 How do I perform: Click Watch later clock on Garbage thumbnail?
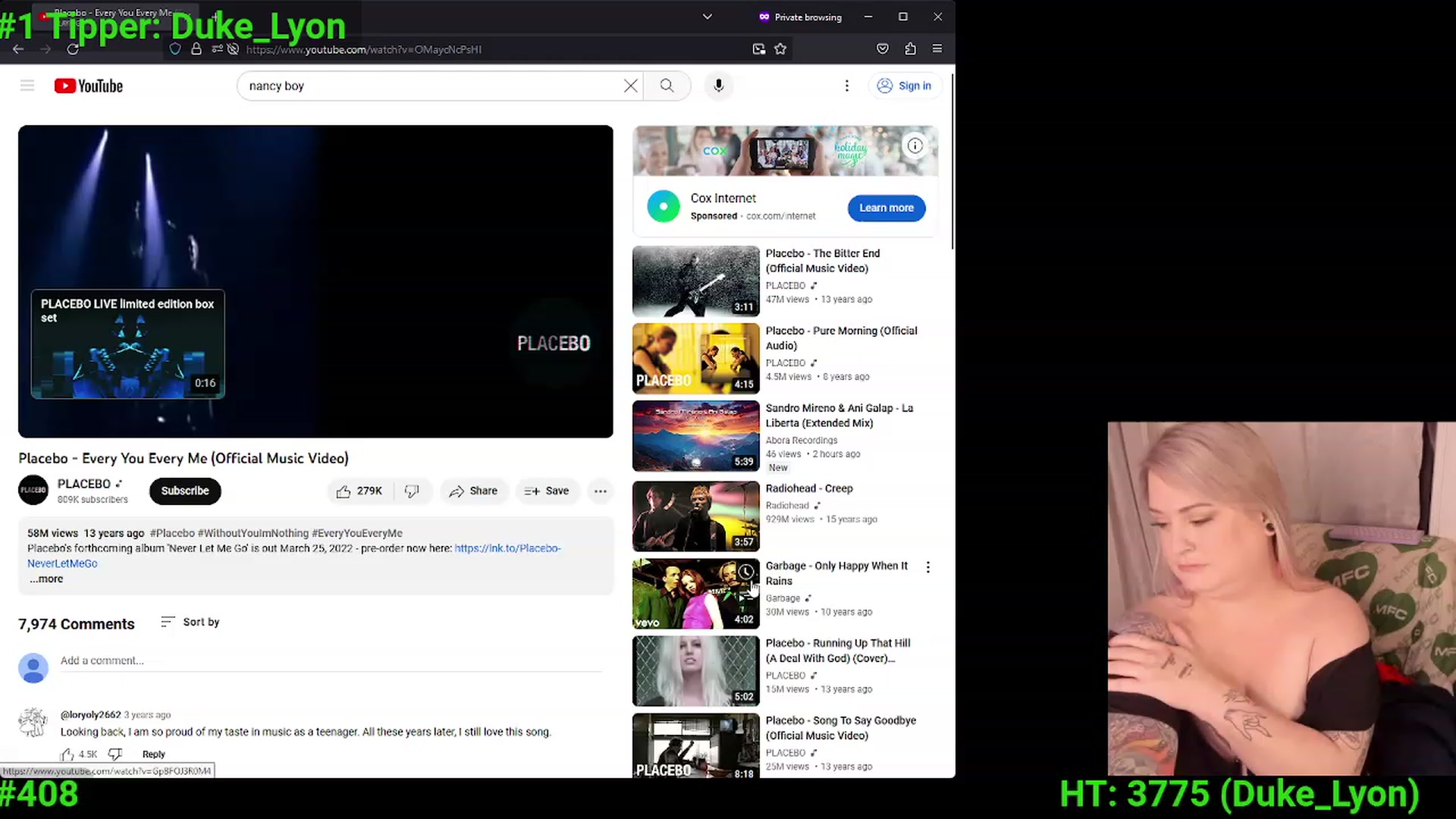[746, 572]
